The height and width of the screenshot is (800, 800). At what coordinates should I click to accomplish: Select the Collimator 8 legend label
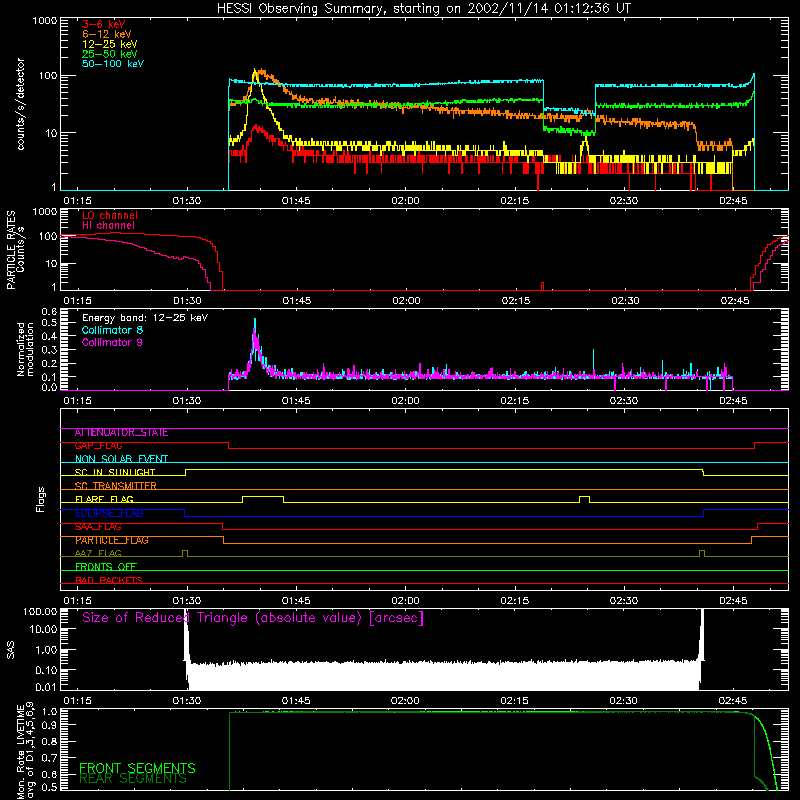tap(112, 330)
